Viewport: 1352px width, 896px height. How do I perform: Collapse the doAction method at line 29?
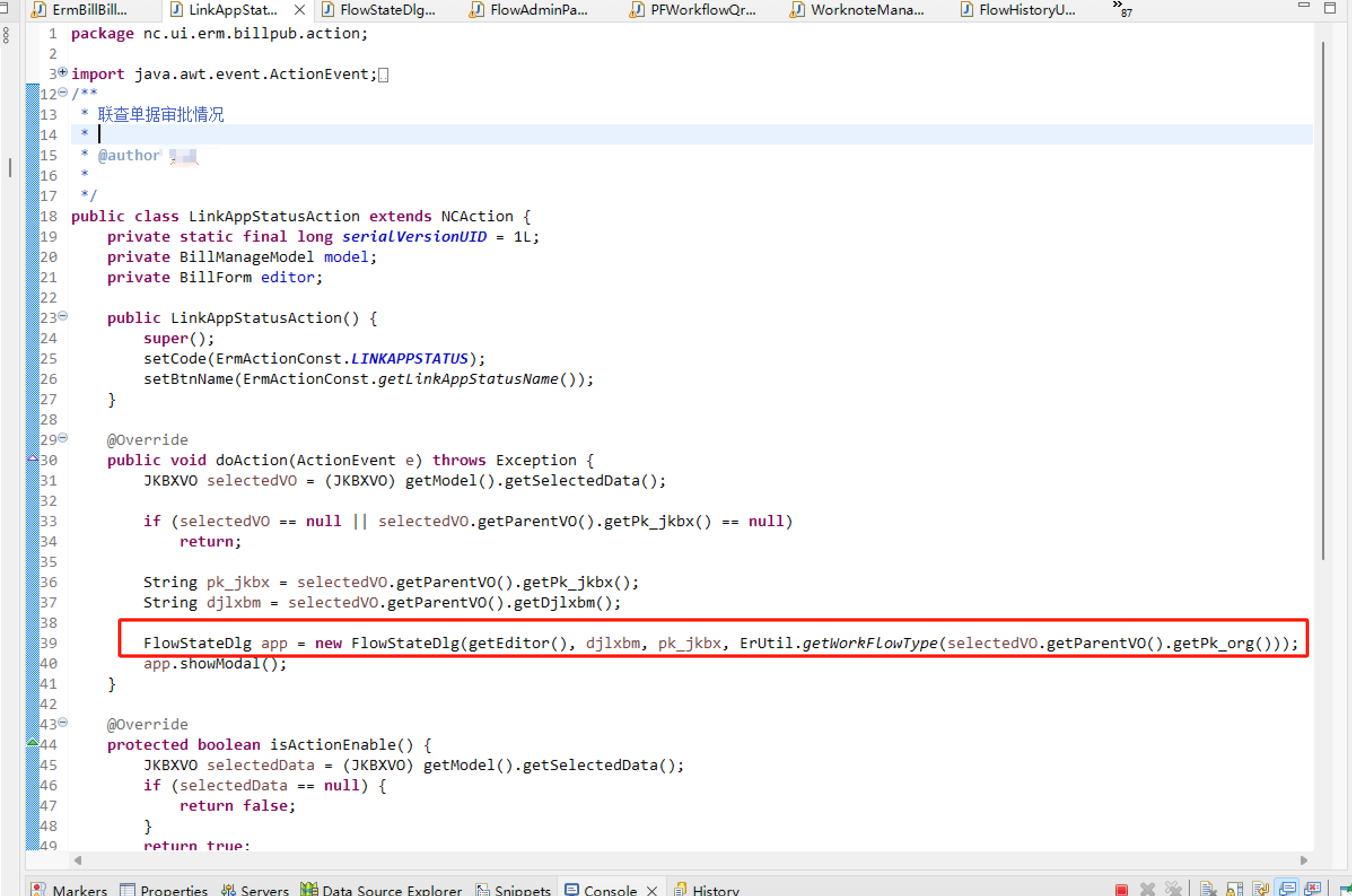point(63,438)
